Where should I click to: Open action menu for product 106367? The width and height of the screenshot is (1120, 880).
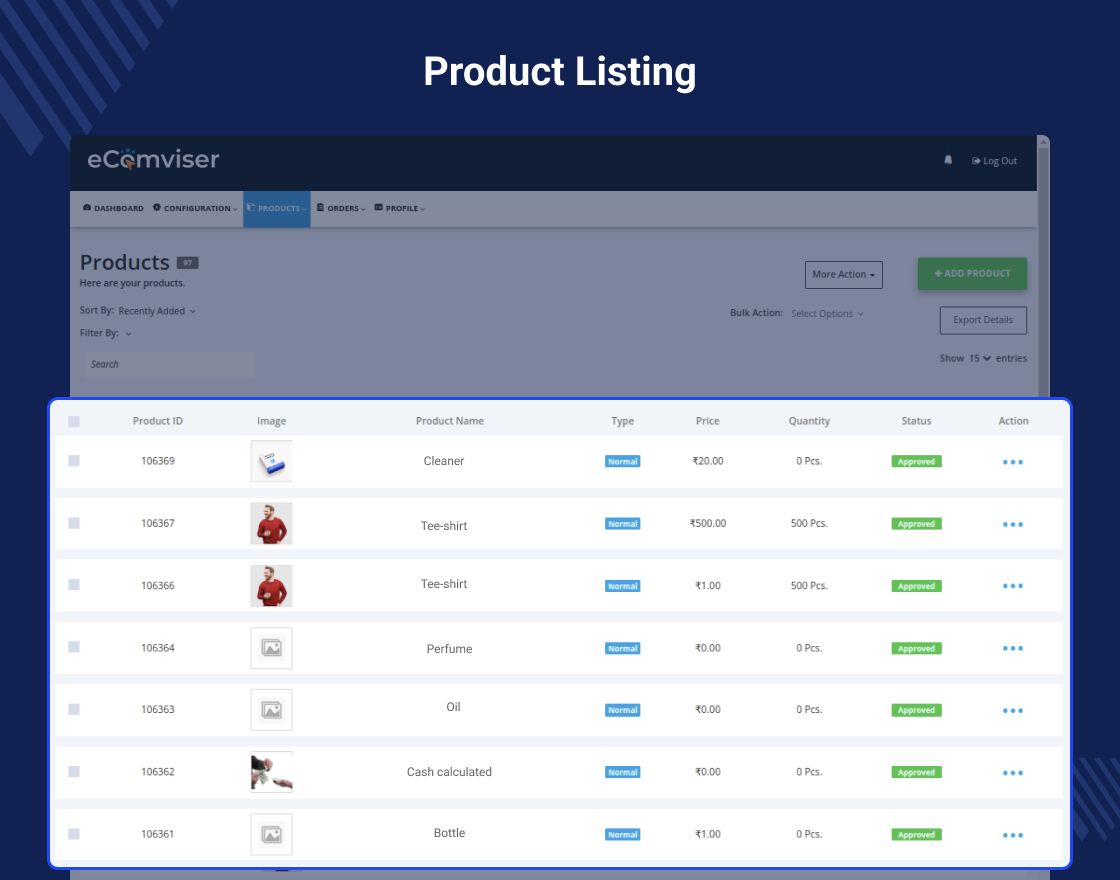pos(1012,524)
